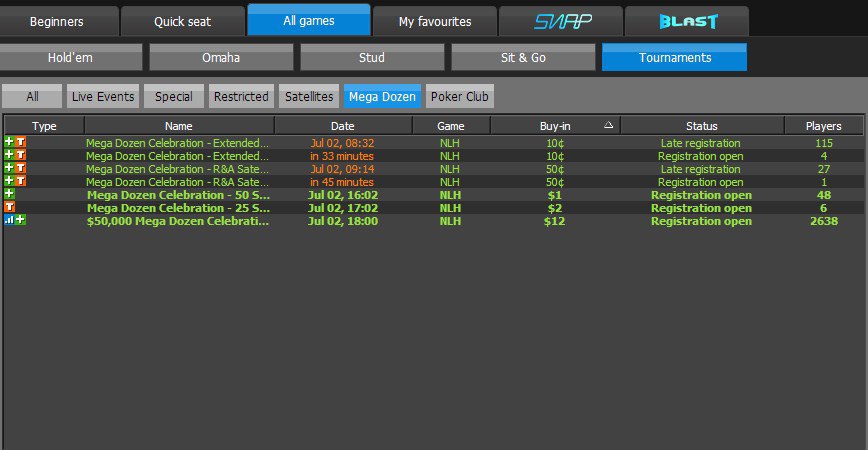Sort by the Type column header

coord(44,126)
